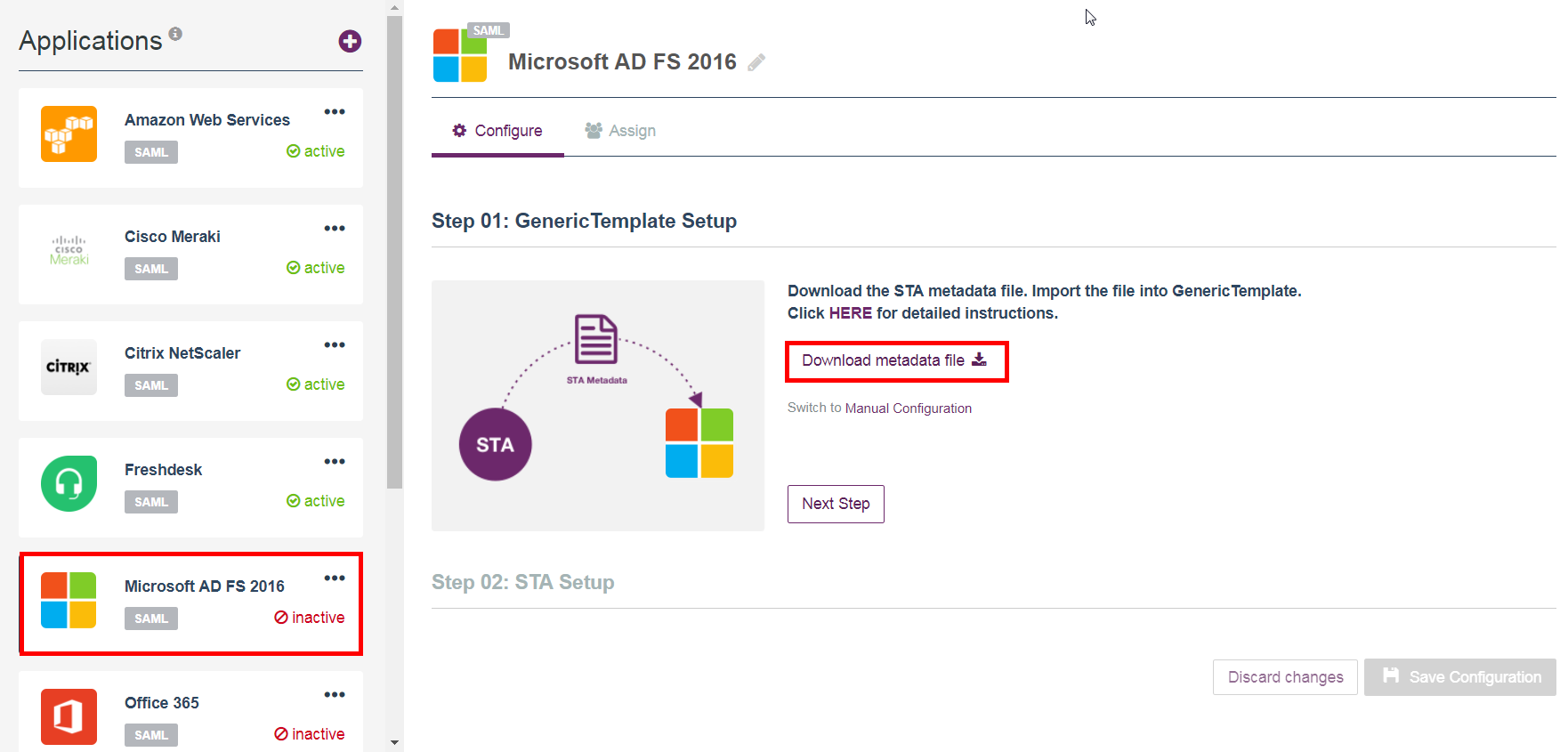Click the Cisco Meraki logo
Screen dimensions: 1568x752
click(x=69, y=250)
